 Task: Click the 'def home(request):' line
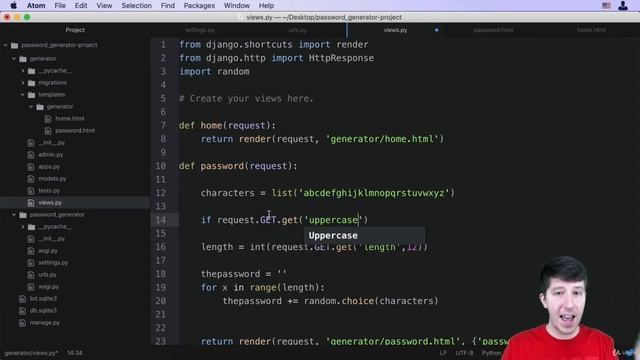[x=227, y=126]
